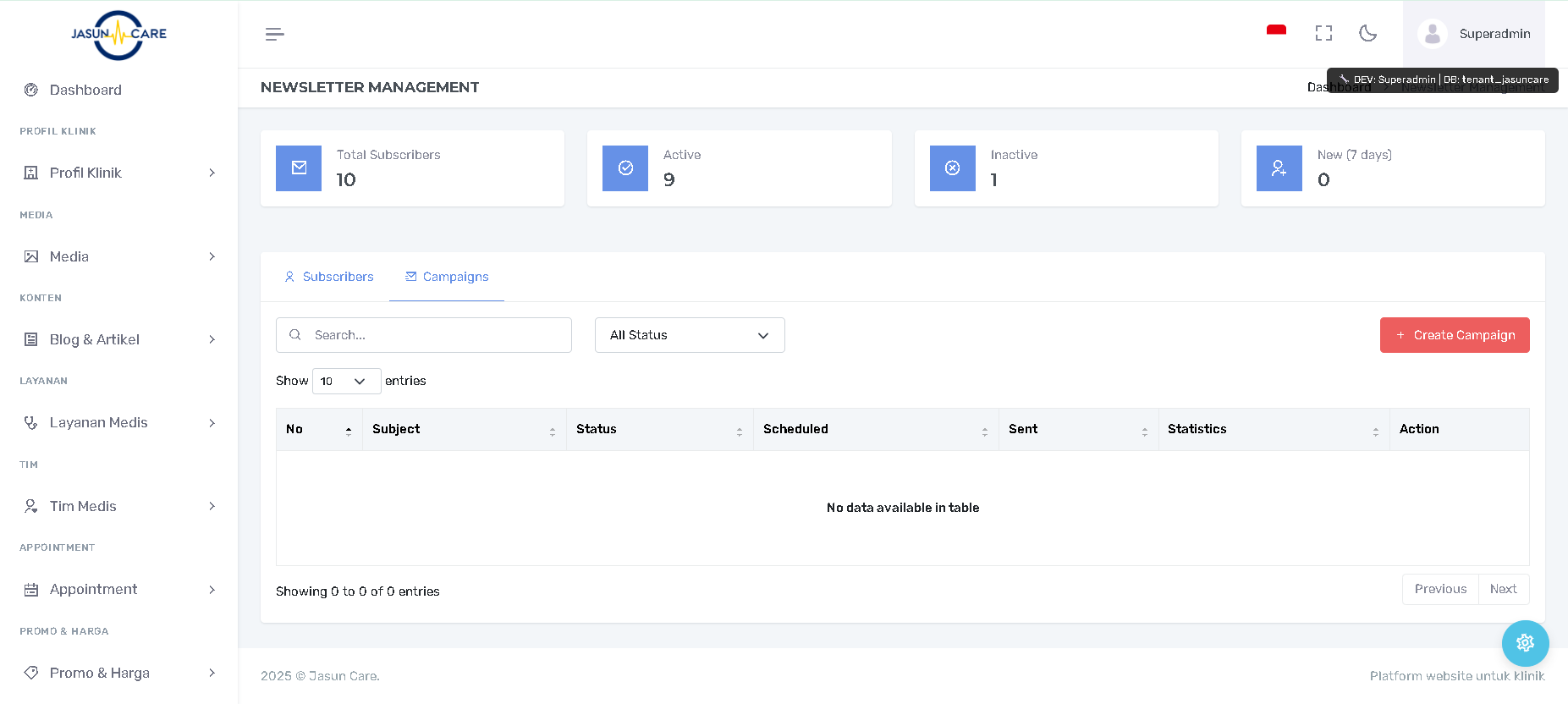The image size is (1568, 704).
Task: Open the show entries count dropdown
Action: point(346,382)
